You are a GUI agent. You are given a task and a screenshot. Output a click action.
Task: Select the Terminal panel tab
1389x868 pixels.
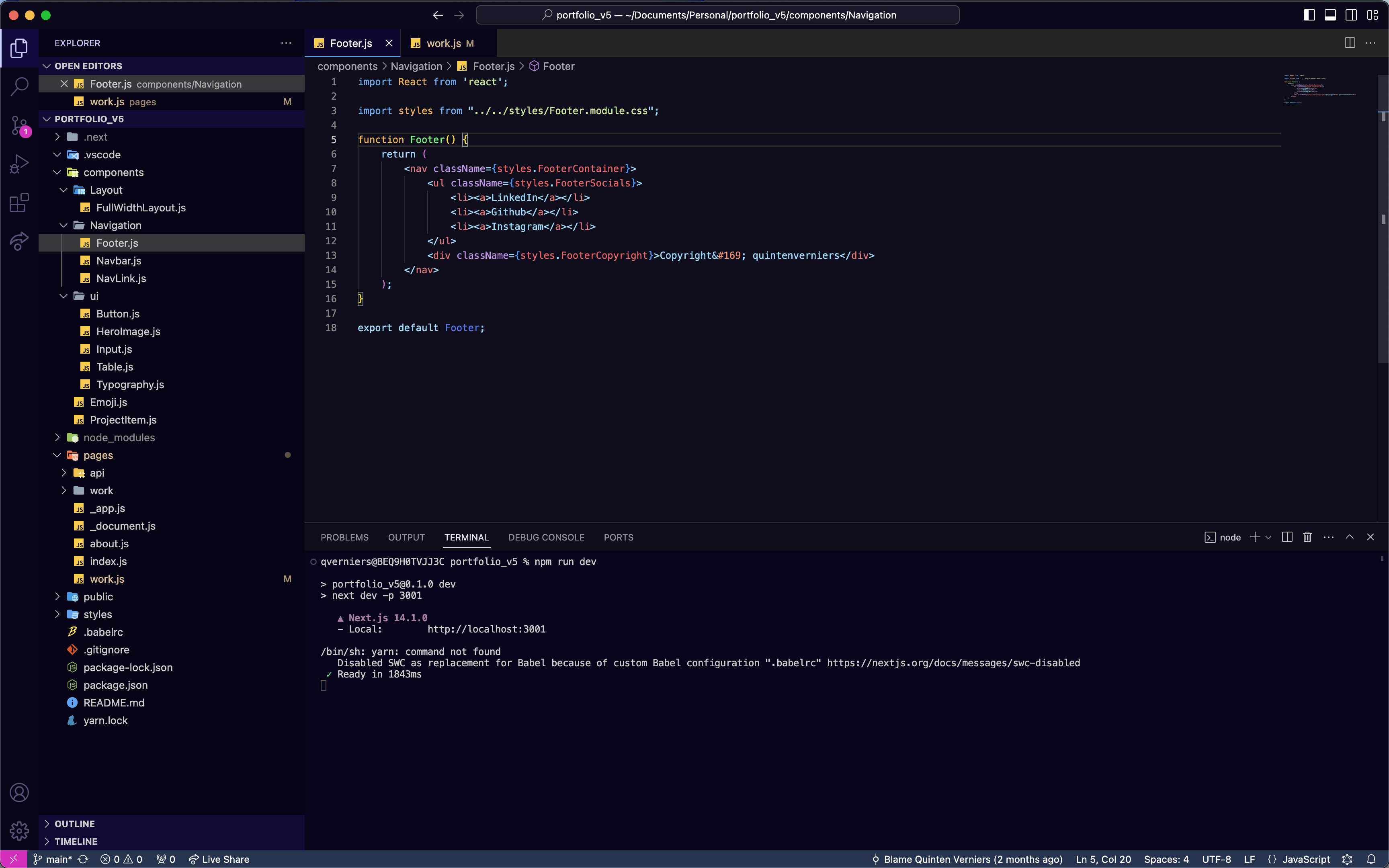466,537
